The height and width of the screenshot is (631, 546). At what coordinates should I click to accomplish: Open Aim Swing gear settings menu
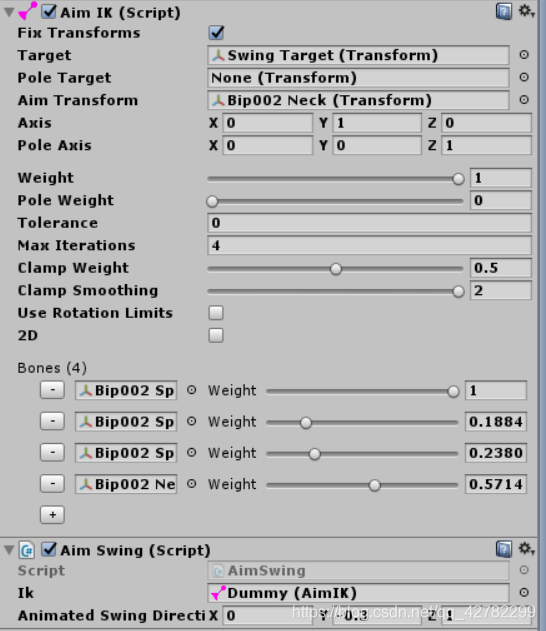click(x=526, y=549)
